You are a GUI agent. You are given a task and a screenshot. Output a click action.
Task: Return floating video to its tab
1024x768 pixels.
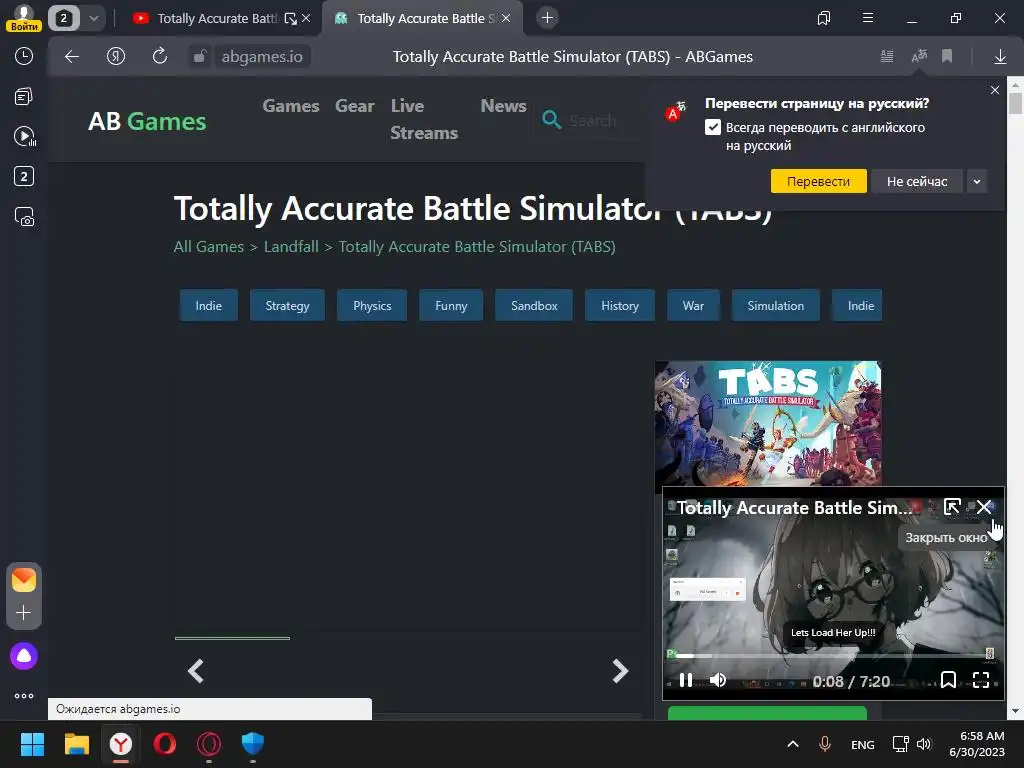click(952, 507)
